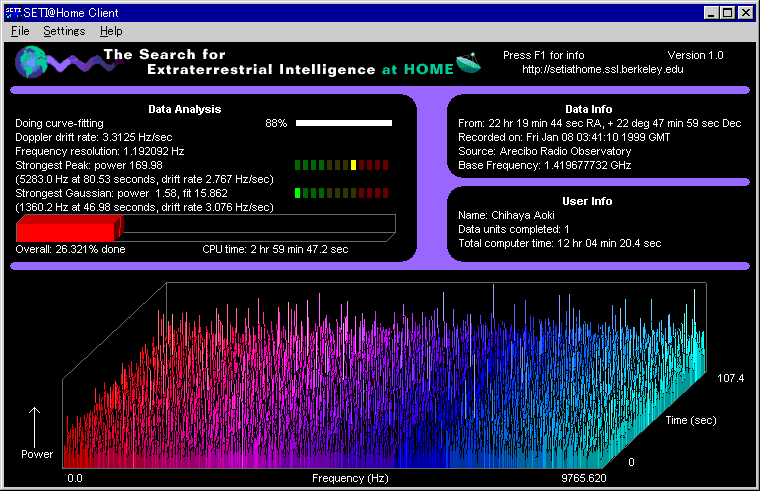The width and height of the screenshot is (760, 491).
Task: Click the Earth globe logo
Action: [32, 62]
